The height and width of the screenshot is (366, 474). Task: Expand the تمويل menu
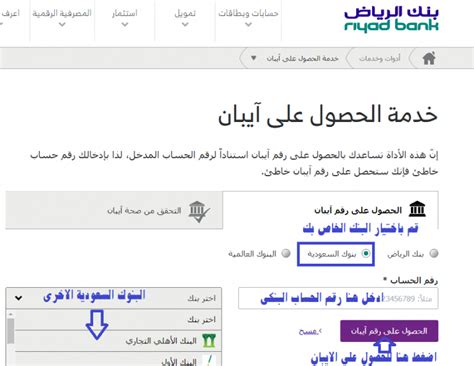coord(185,18)
